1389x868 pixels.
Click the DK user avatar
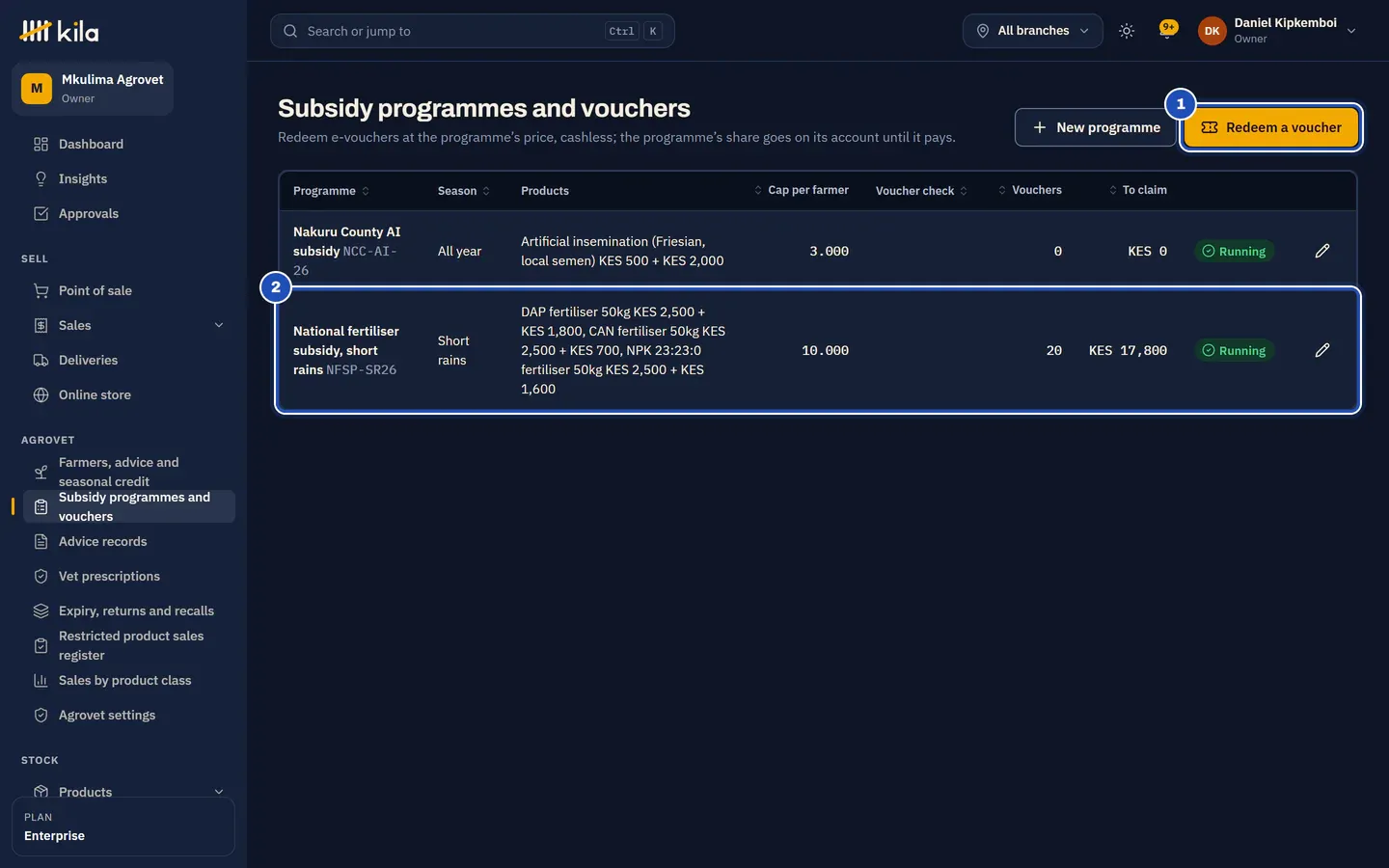coord(1212,31)
